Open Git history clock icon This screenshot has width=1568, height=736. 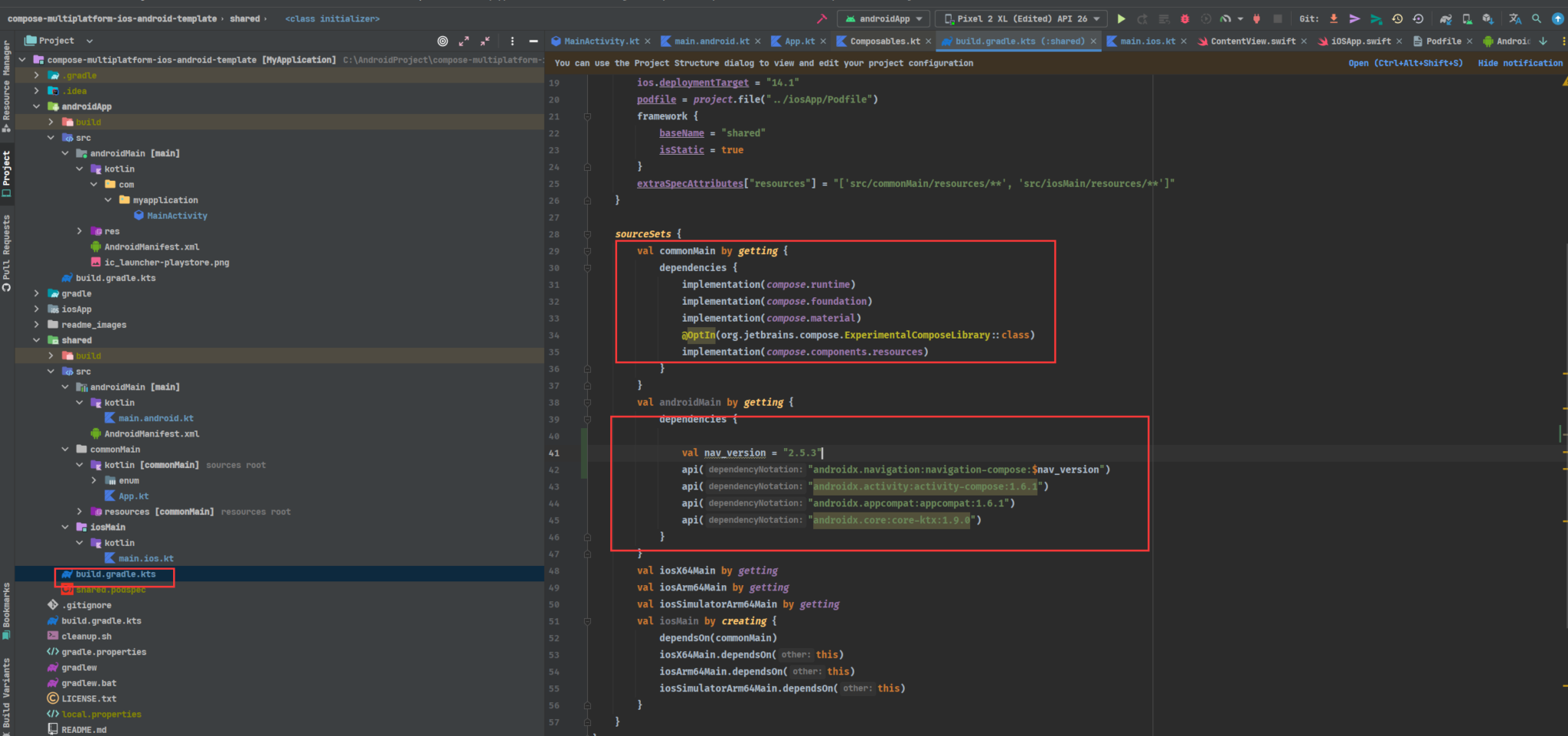pos(1397,19)
